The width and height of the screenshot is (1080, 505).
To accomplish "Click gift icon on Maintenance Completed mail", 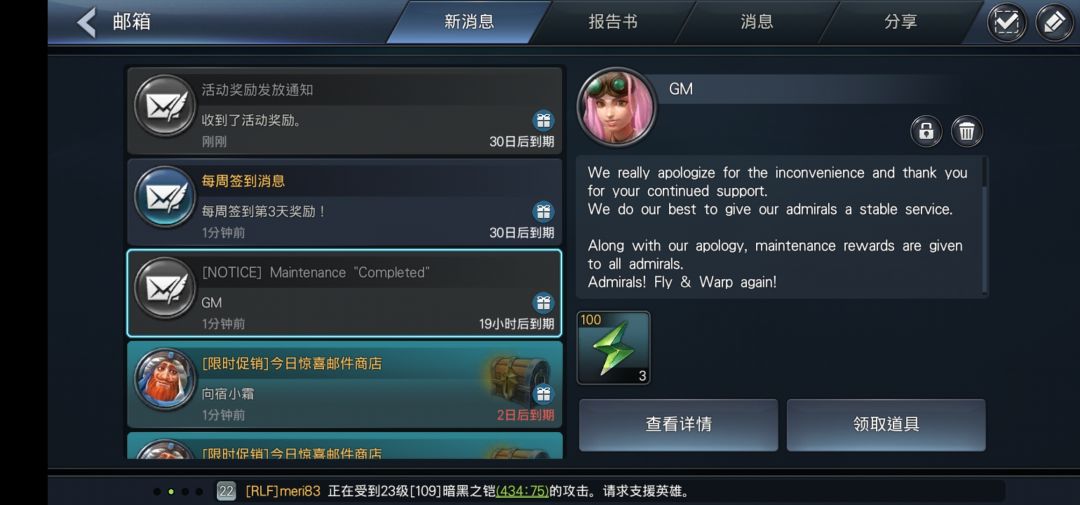I will pos(543,302).
